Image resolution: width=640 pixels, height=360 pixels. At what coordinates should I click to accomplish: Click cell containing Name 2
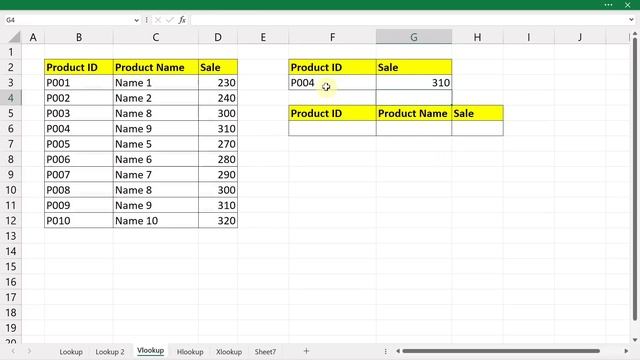pyautogui.click(x=156, y=98)
